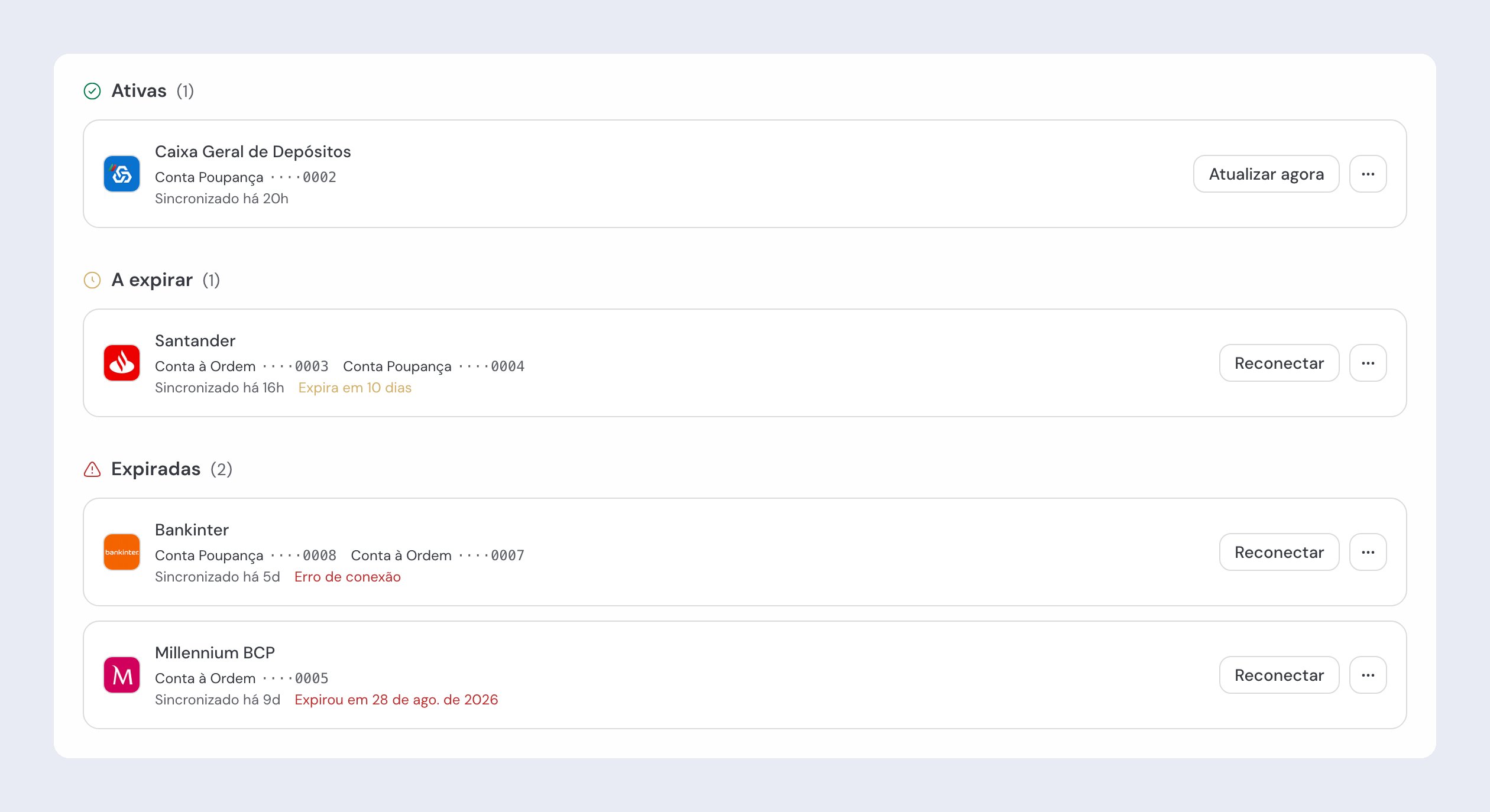Click the orange Bankinter logo
This screenshot has width=1490, height=812.
pyautogui.click(x=122, y=552)
